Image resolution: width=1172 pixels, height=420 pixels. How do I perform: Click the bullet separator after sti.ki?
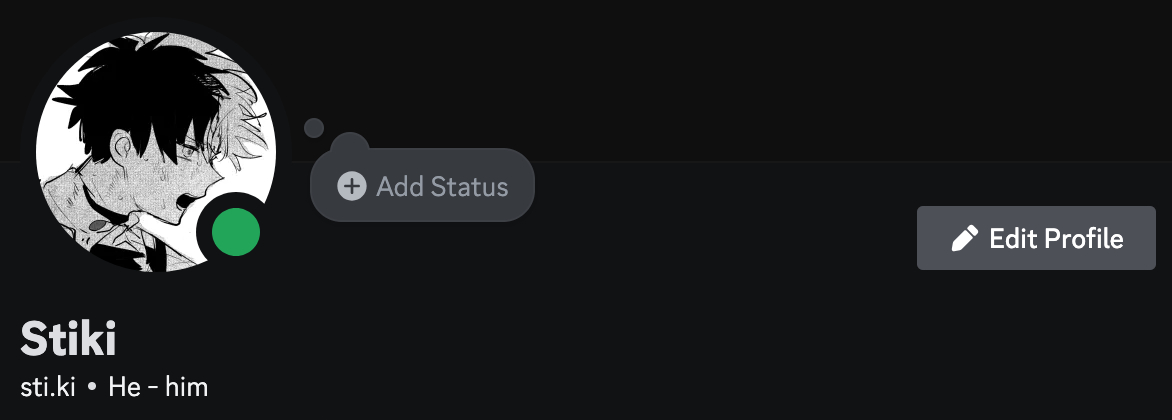click(92, 387)
